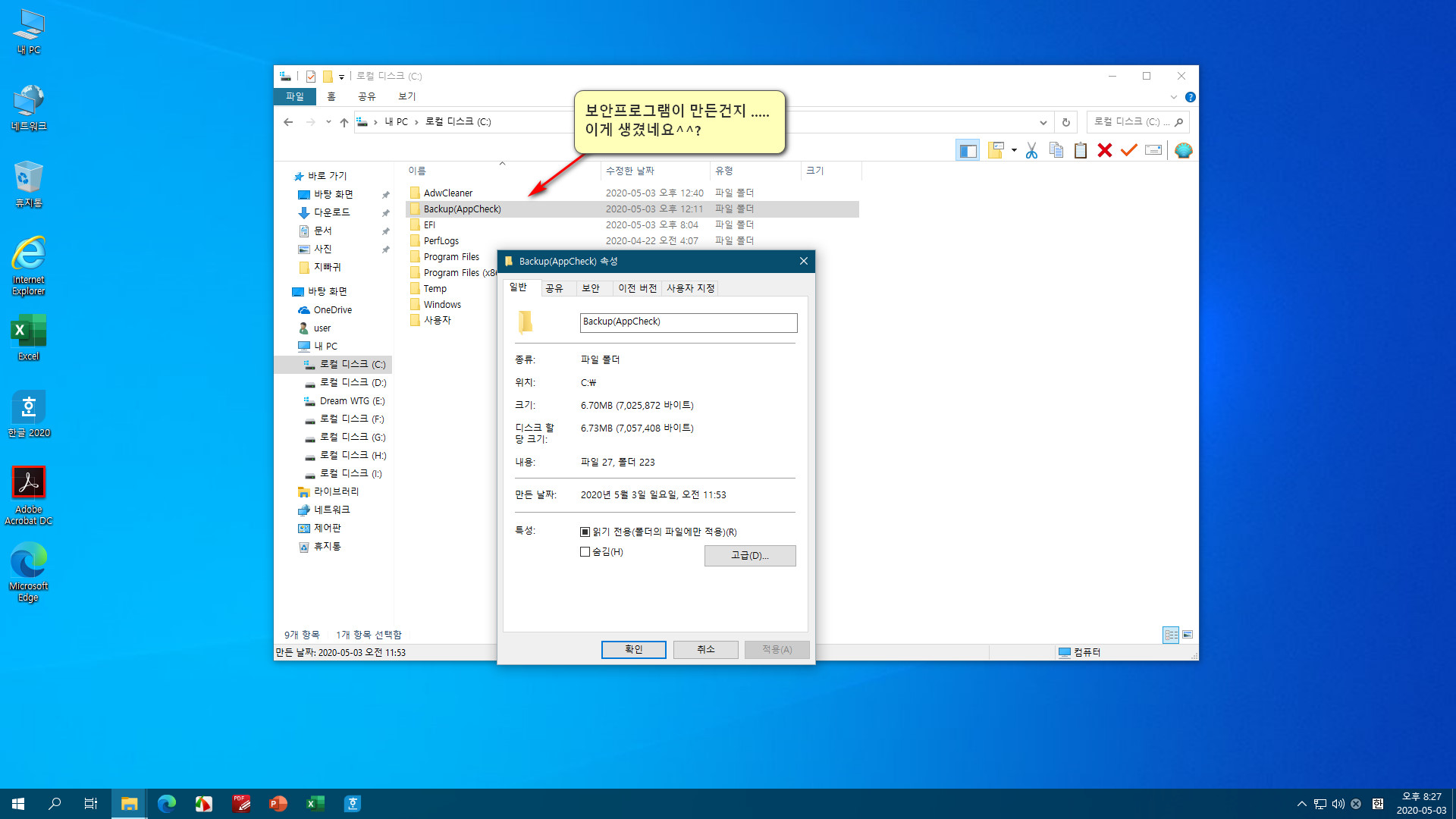Click the shell globe icon in toolbar
Image resolution: width=1456 pixels, height=819 pixels.
pos(1183,150)
